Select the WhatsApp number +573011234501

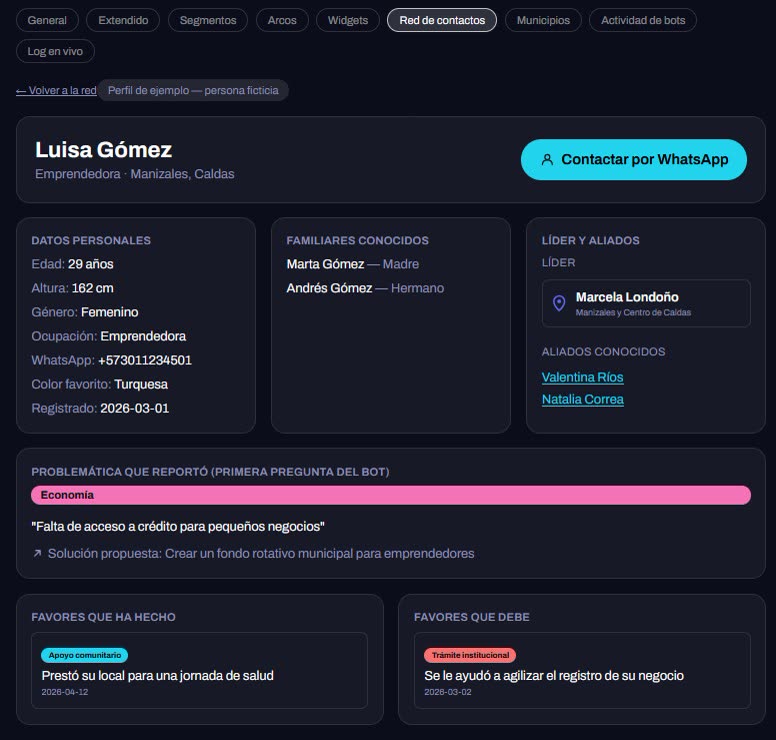(x=145, y=360)
